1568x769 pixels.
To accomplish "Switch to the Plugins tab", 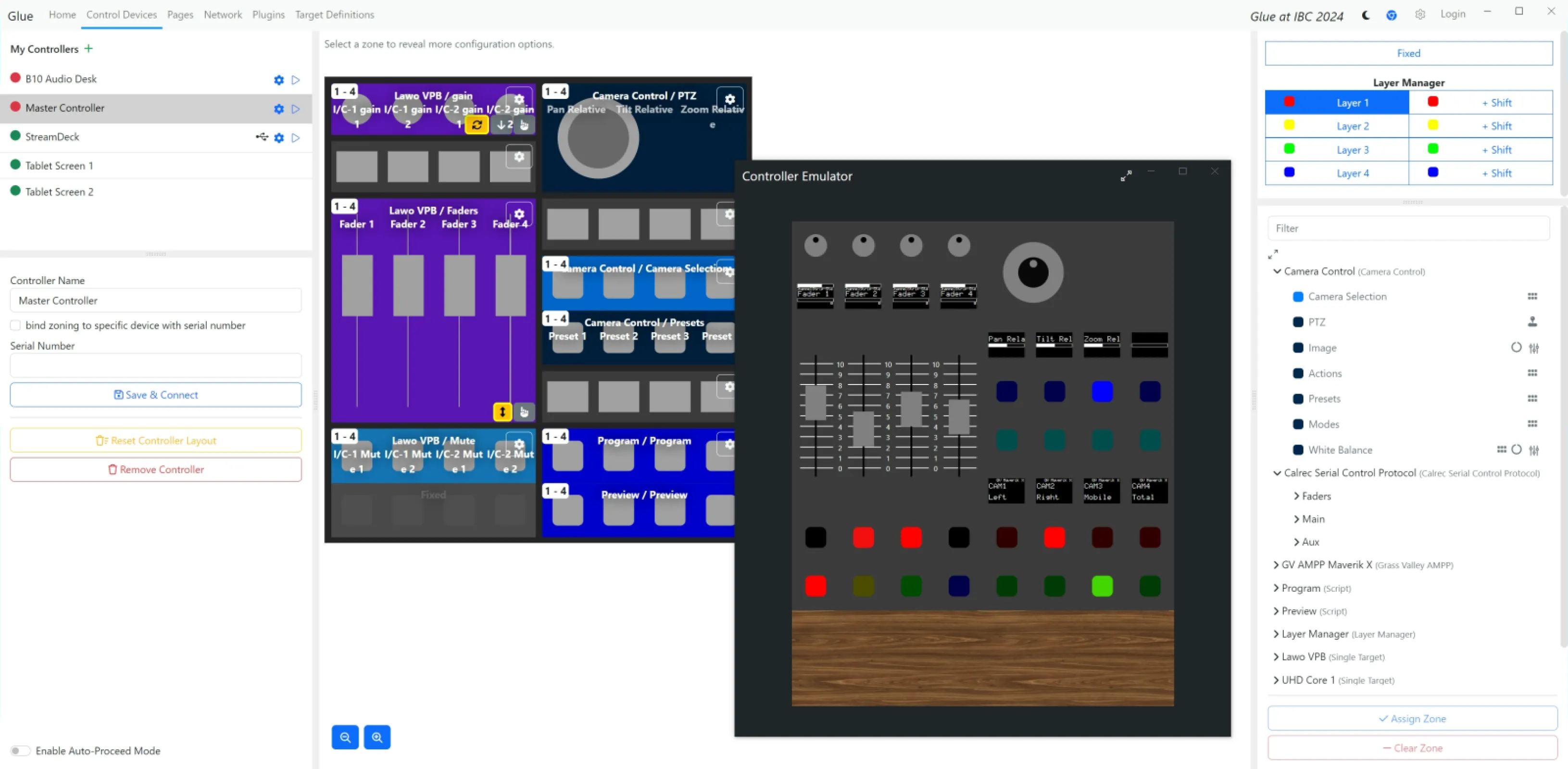I will [268, 14].
